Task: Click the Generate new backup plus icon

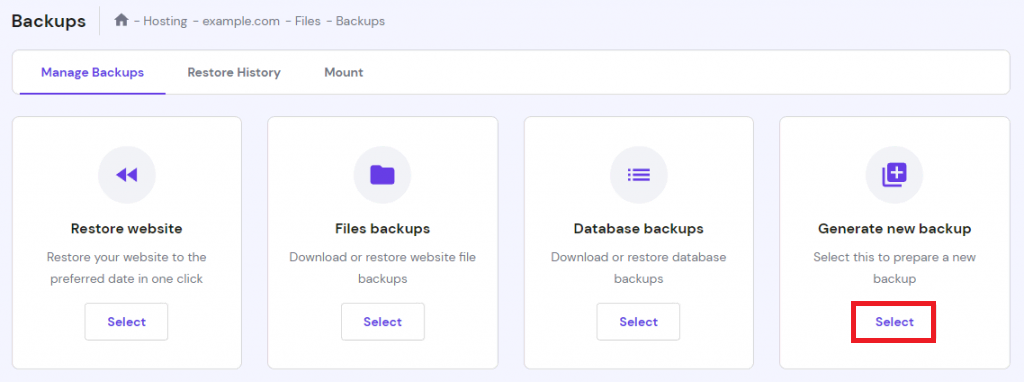Action: [x=895, y=174]
